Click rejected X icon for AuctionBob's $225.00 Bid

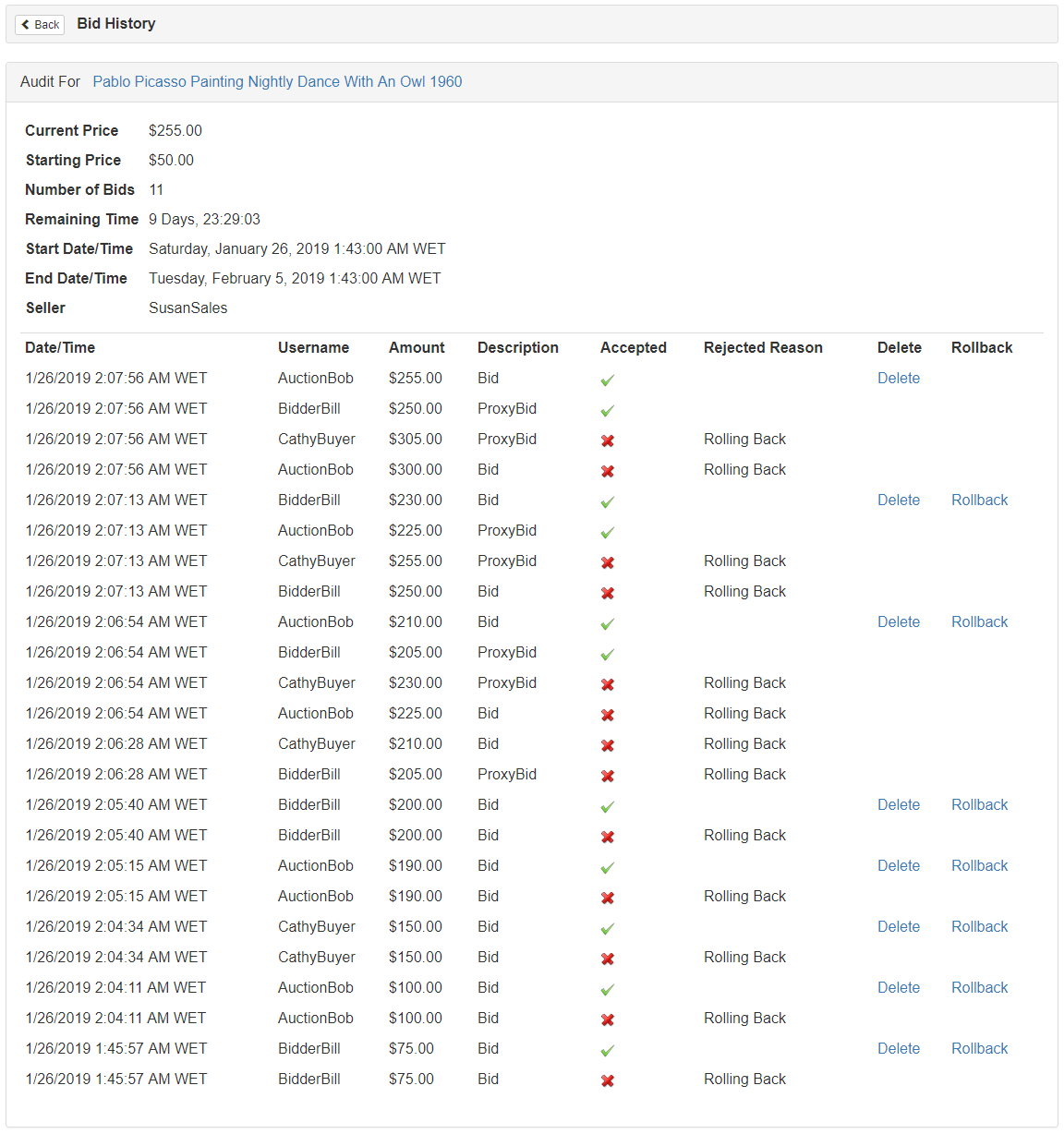(608, 716)
